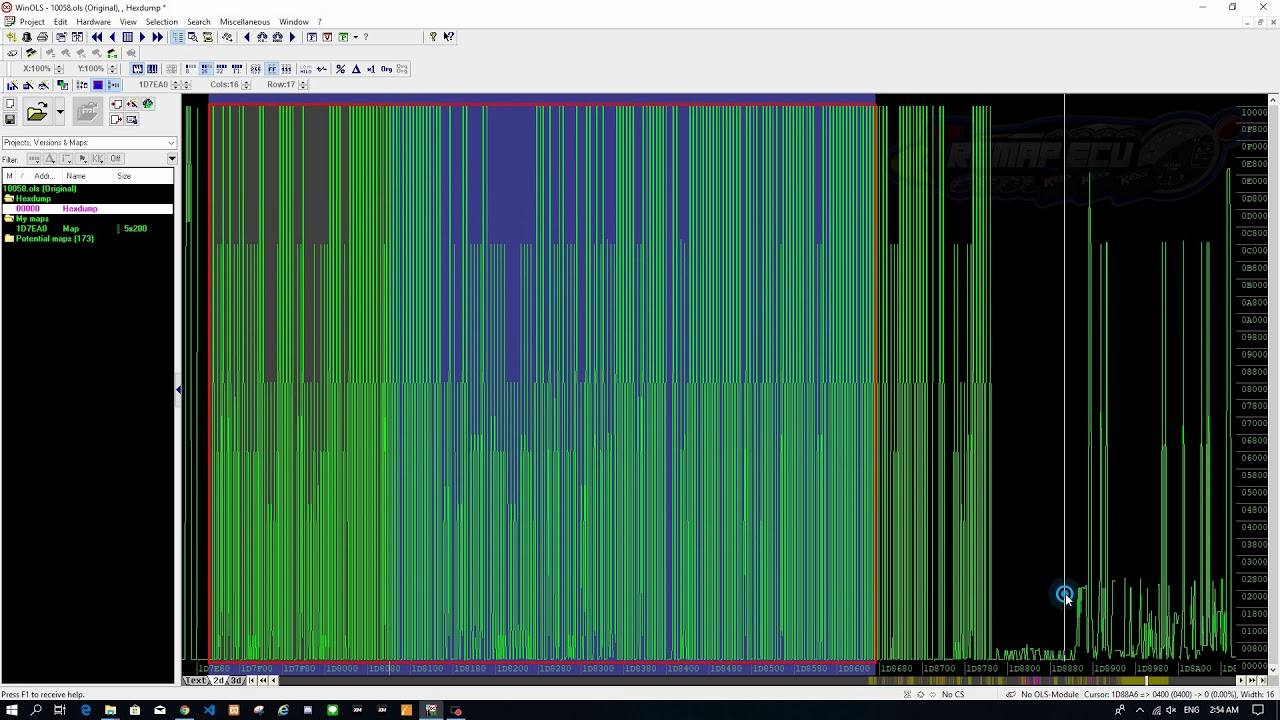Change Cols:16 column count stepper
Image resolution: width=1280 pixels, height=720 pixels.
246,85
